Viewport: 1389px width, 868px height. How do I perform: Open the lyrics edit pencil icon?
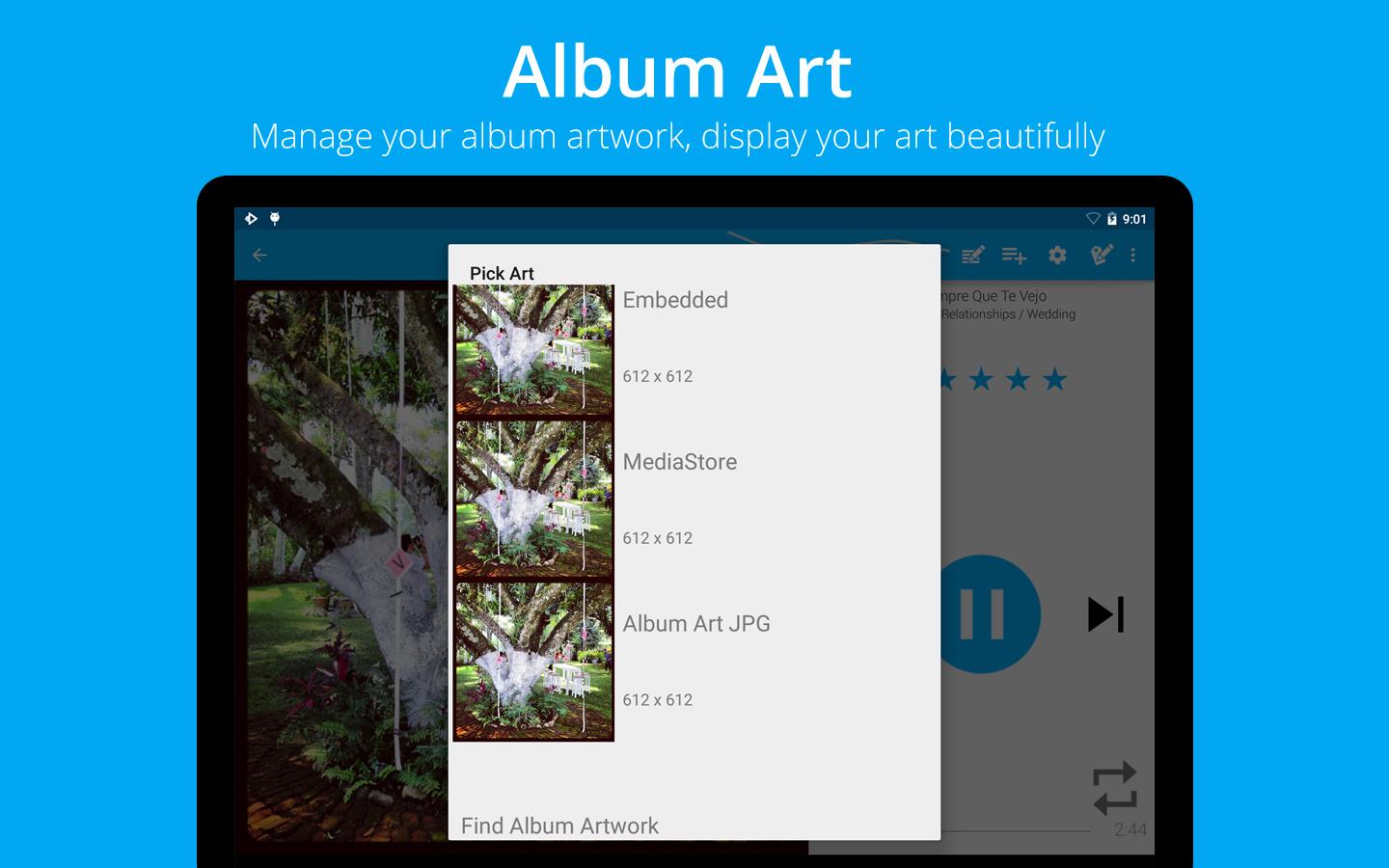click(x=972, y=255)
